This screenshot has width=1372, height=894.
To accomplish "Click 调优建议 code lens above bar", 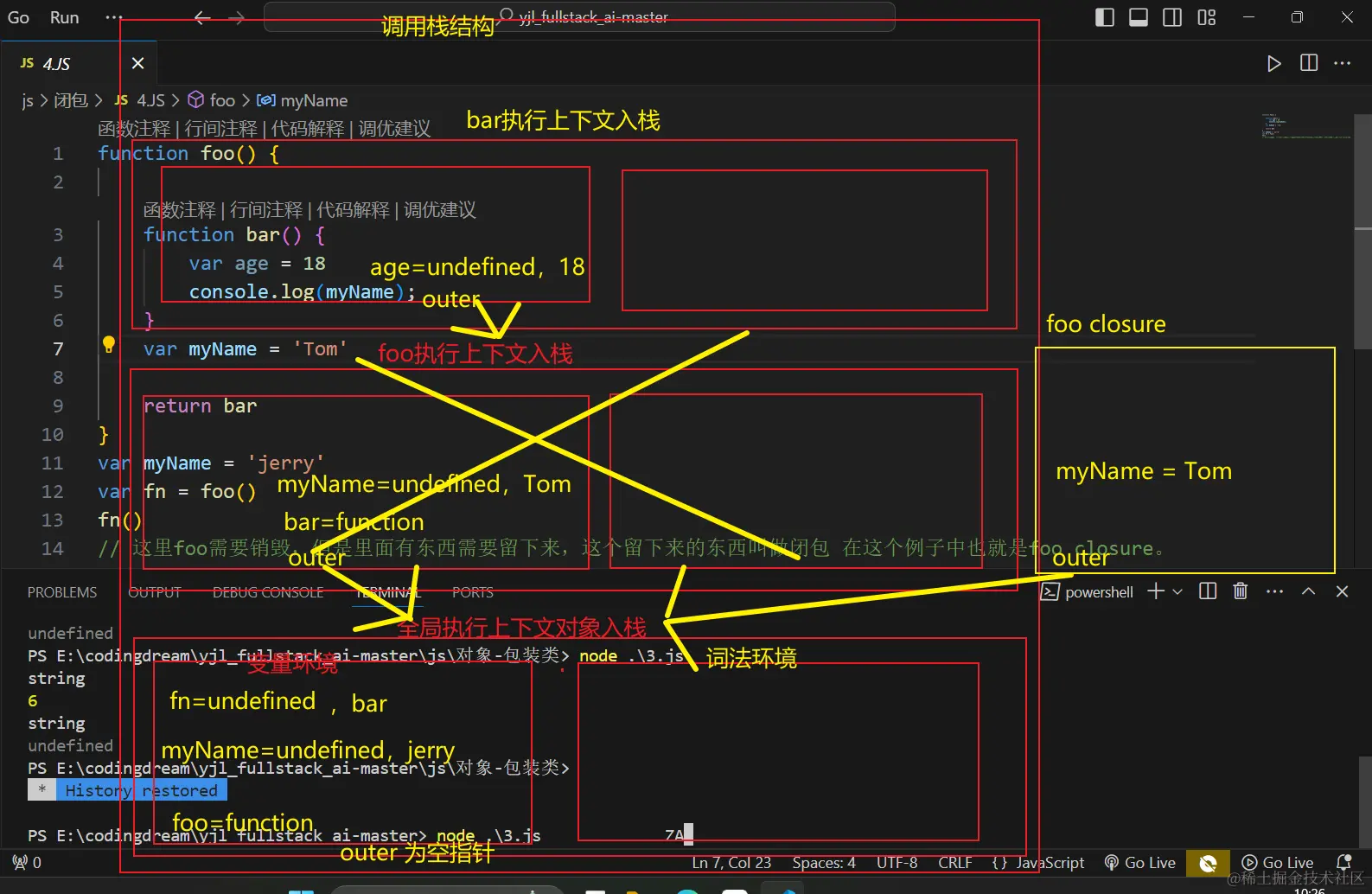I will click(440, 210).
